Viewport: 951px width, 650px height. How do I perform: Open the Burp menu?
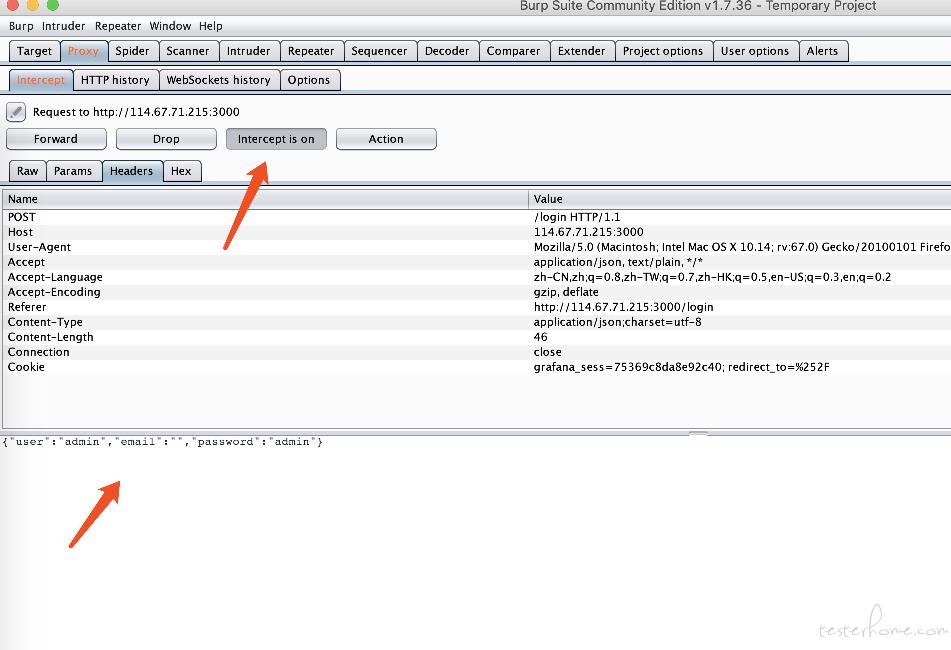click(x=21, y=26)
